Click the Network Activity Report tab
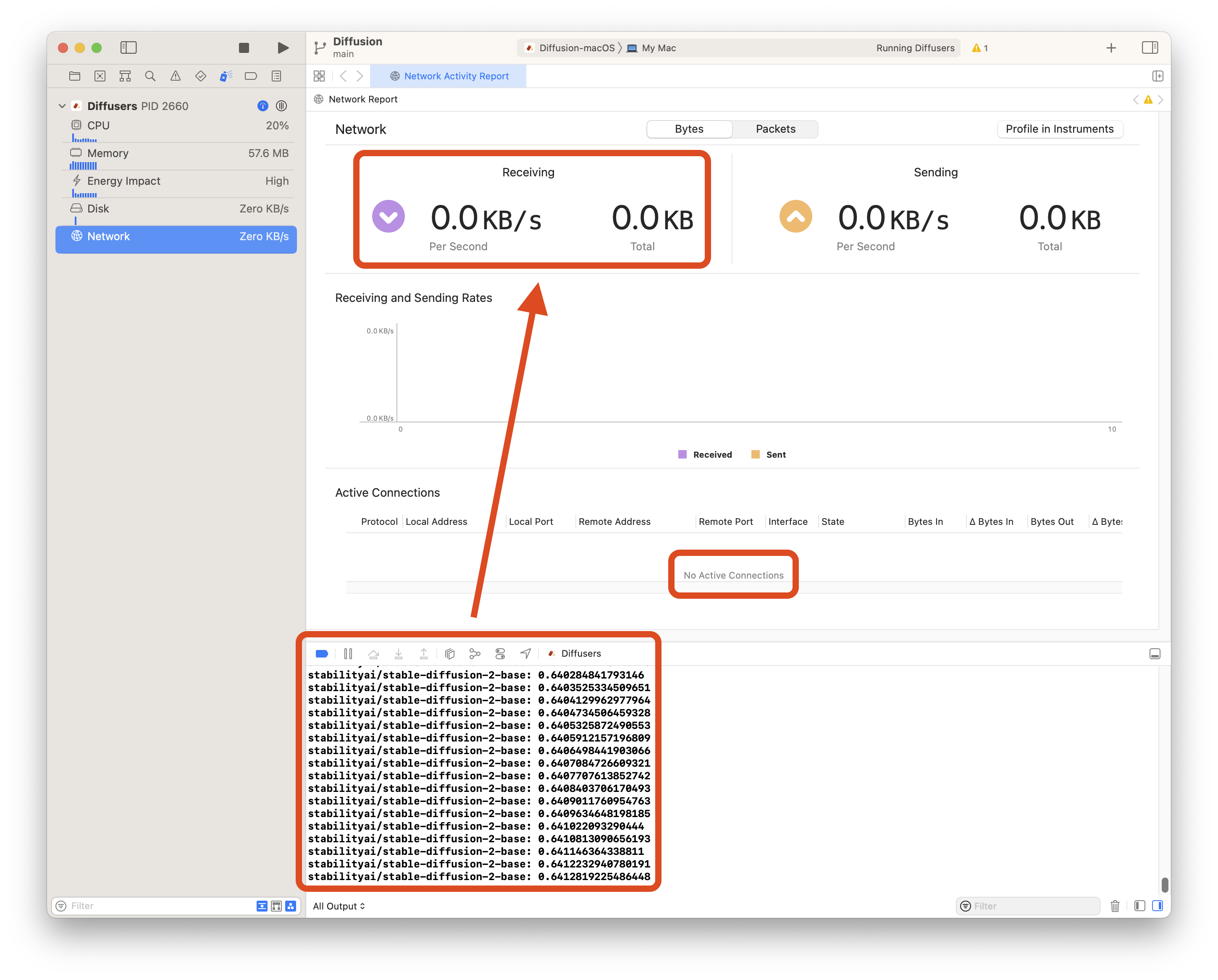The width and height of the screenshot is (1218, 980). coord(449,76)
